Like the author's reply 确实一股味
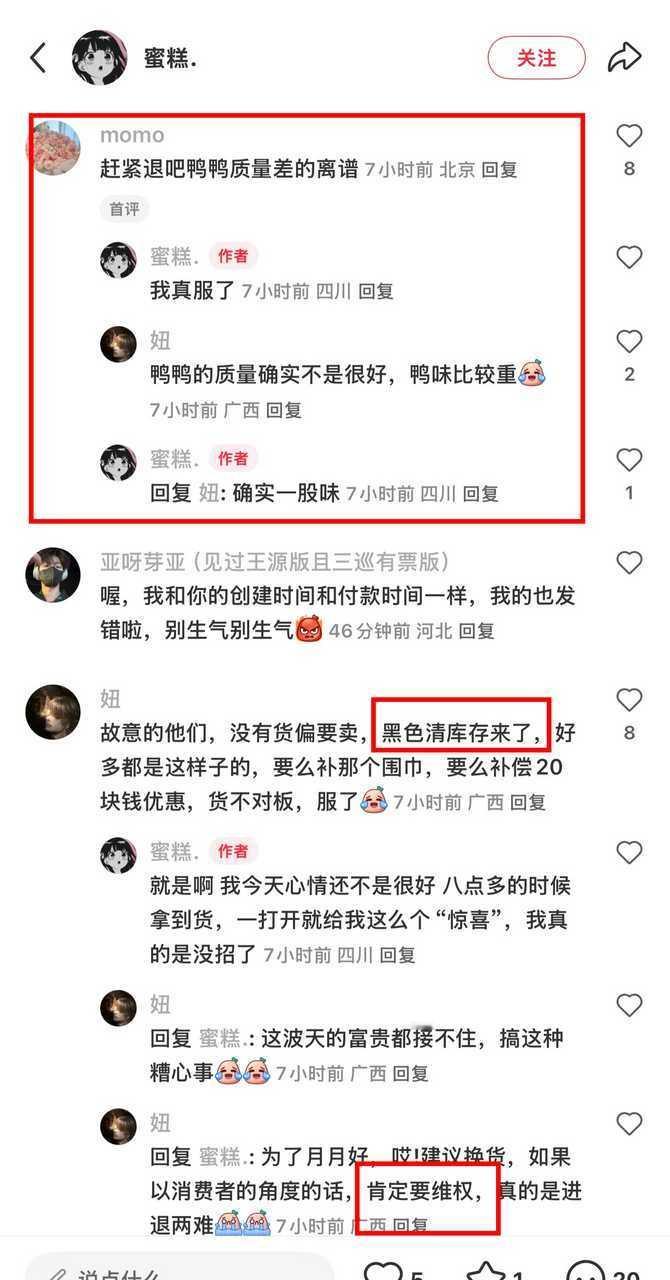 pos(629,460)
